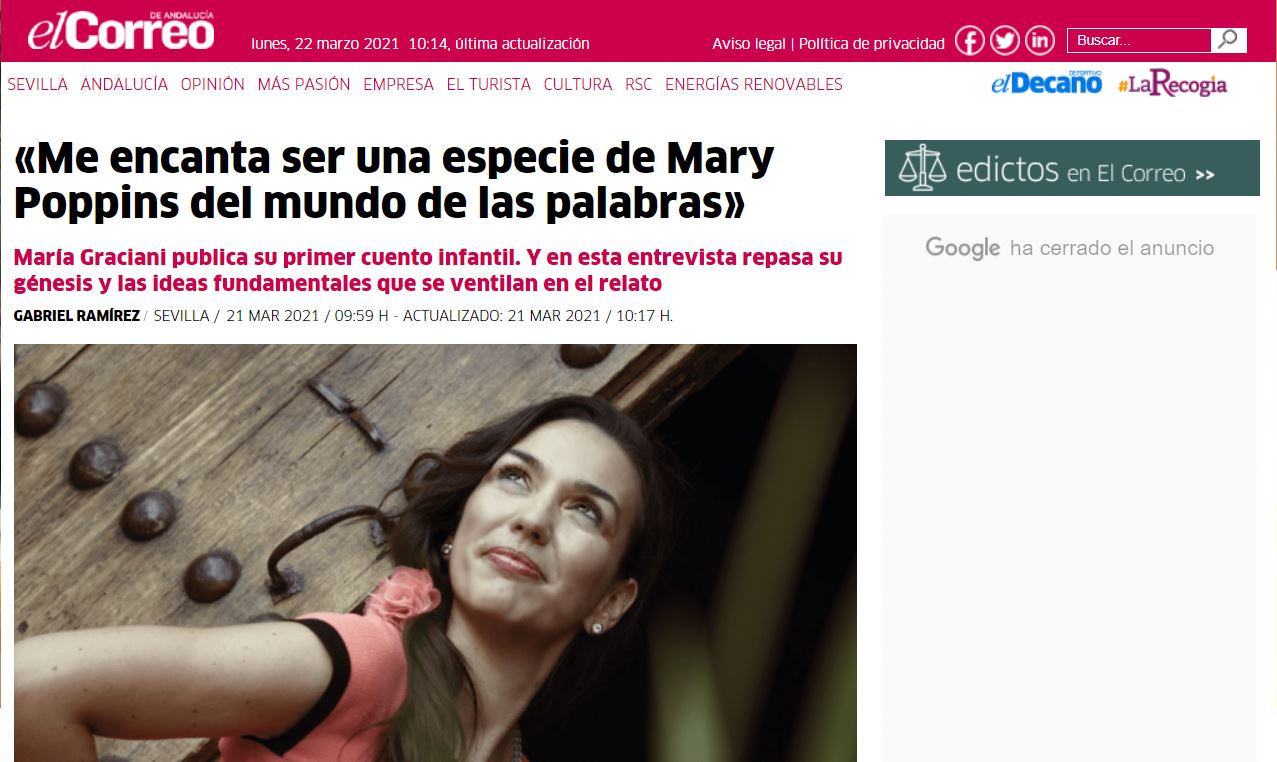Click the Aviso legal link

[x=749, y=43]
